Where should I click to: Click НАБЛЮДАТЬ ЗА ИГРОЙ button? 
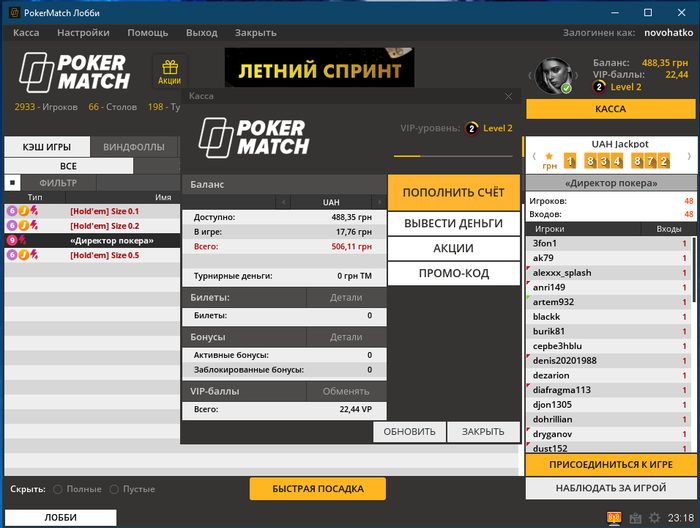[x=611, y=488]
